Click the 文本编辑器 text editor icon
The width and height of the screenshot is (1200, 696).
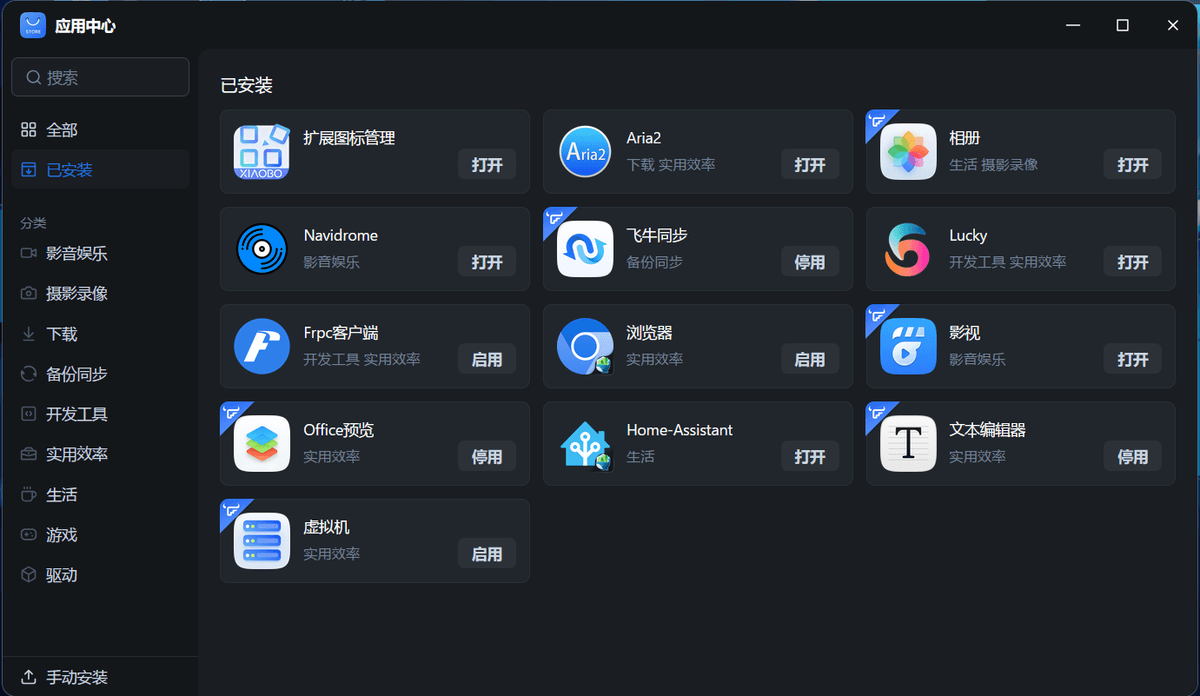tap(908, 444)
